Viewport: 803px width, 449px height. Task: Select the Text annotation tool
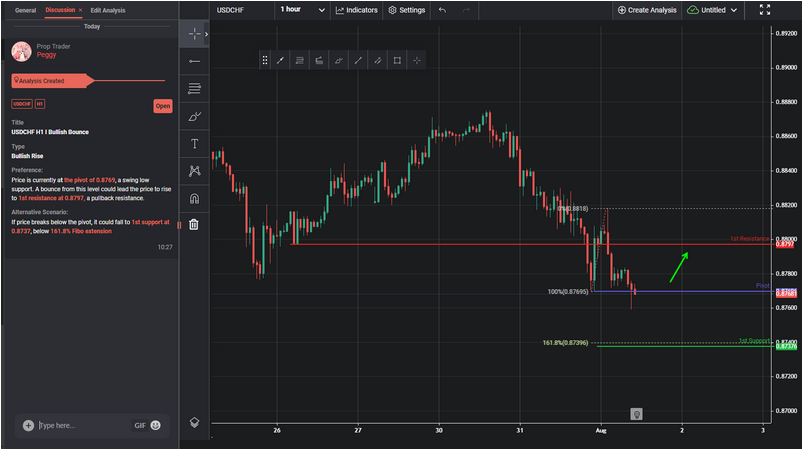click(195, 144)
